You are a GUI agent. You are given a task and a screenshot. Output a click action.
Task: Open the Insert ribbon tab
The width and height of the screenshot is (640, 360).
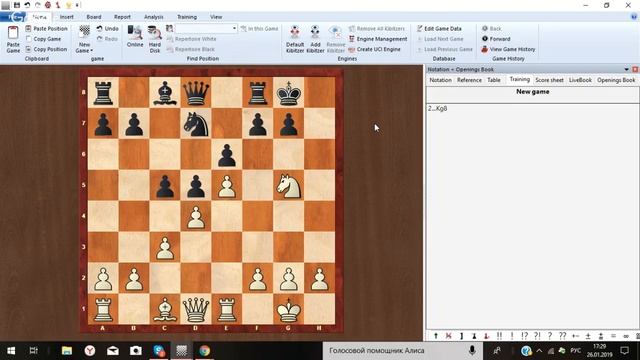coord(67,17)
